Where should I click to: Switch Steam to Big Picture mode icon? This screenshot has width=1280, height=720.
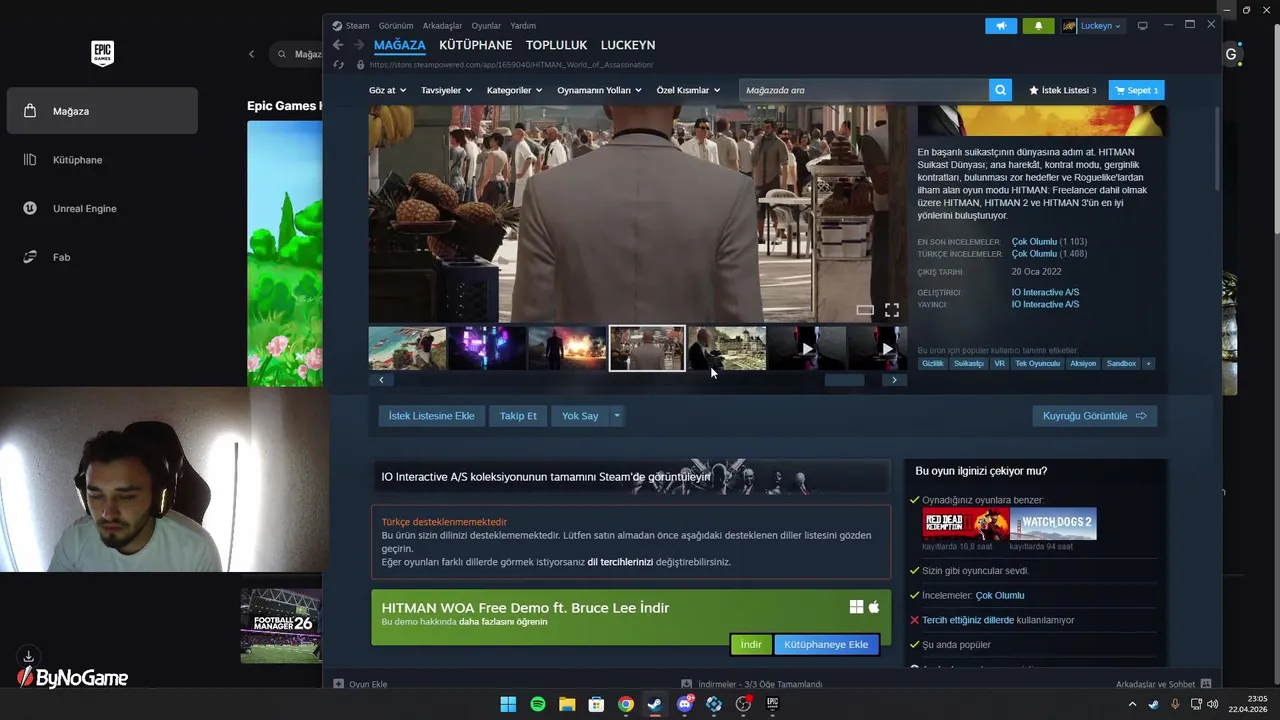pos(1143,26)
